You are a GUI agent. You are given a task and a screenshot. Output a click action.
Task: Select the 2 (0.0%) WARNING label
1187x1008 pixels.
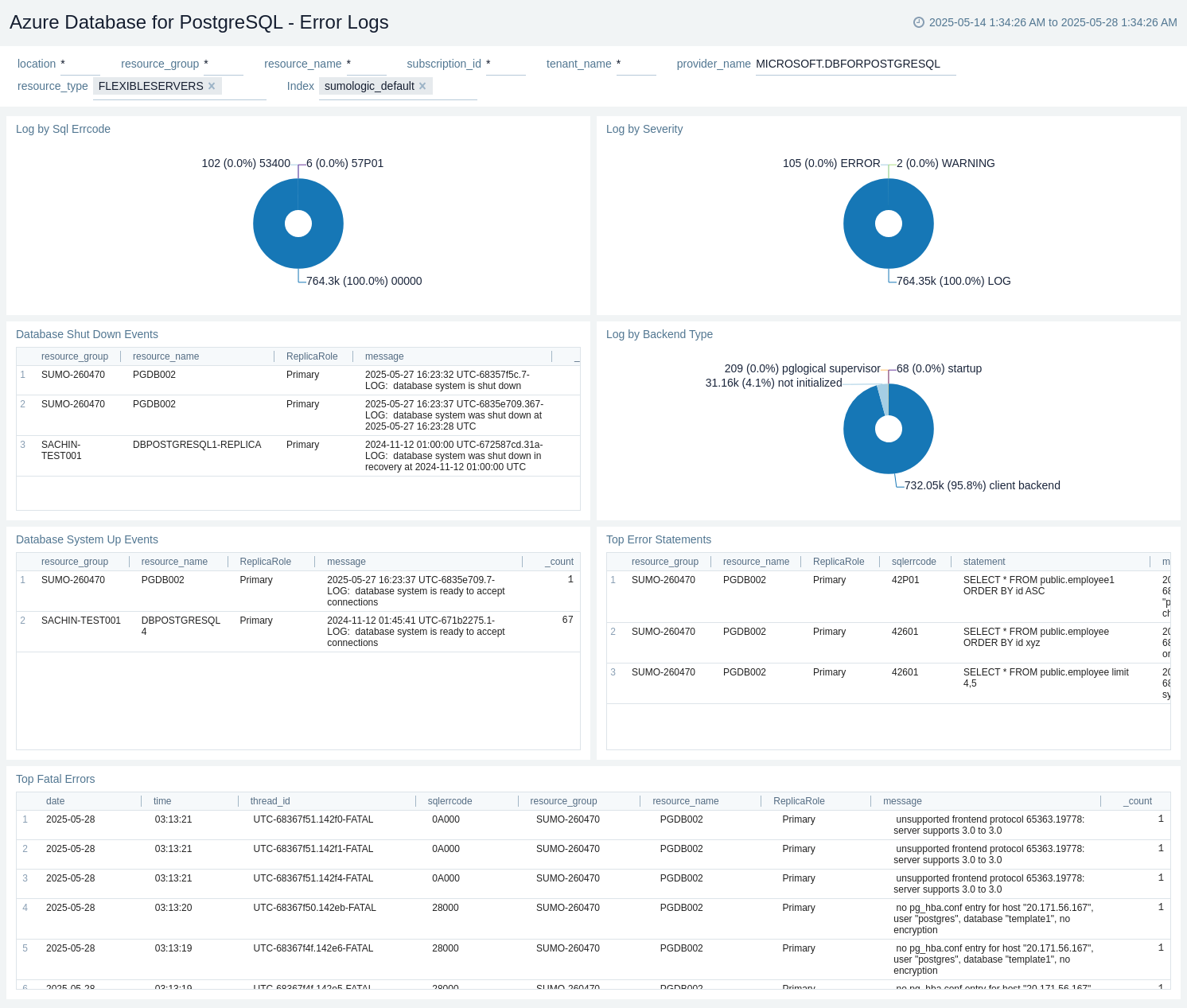click(945, 163)
